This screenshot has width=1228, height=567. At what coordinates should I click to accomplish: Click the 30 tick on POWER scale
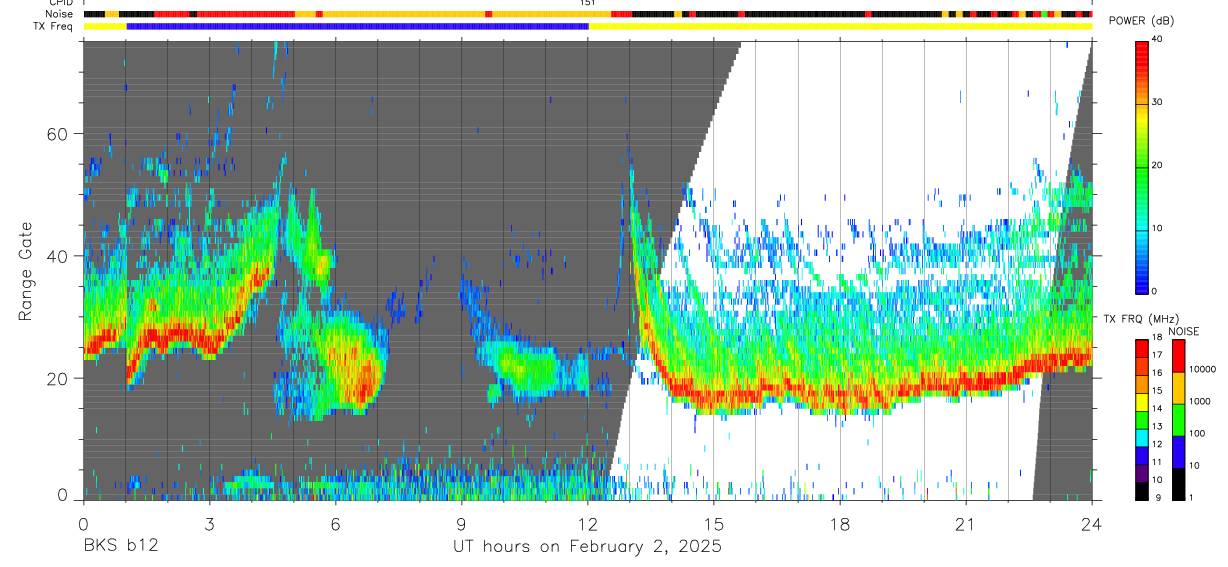[x=1156, y=102]
